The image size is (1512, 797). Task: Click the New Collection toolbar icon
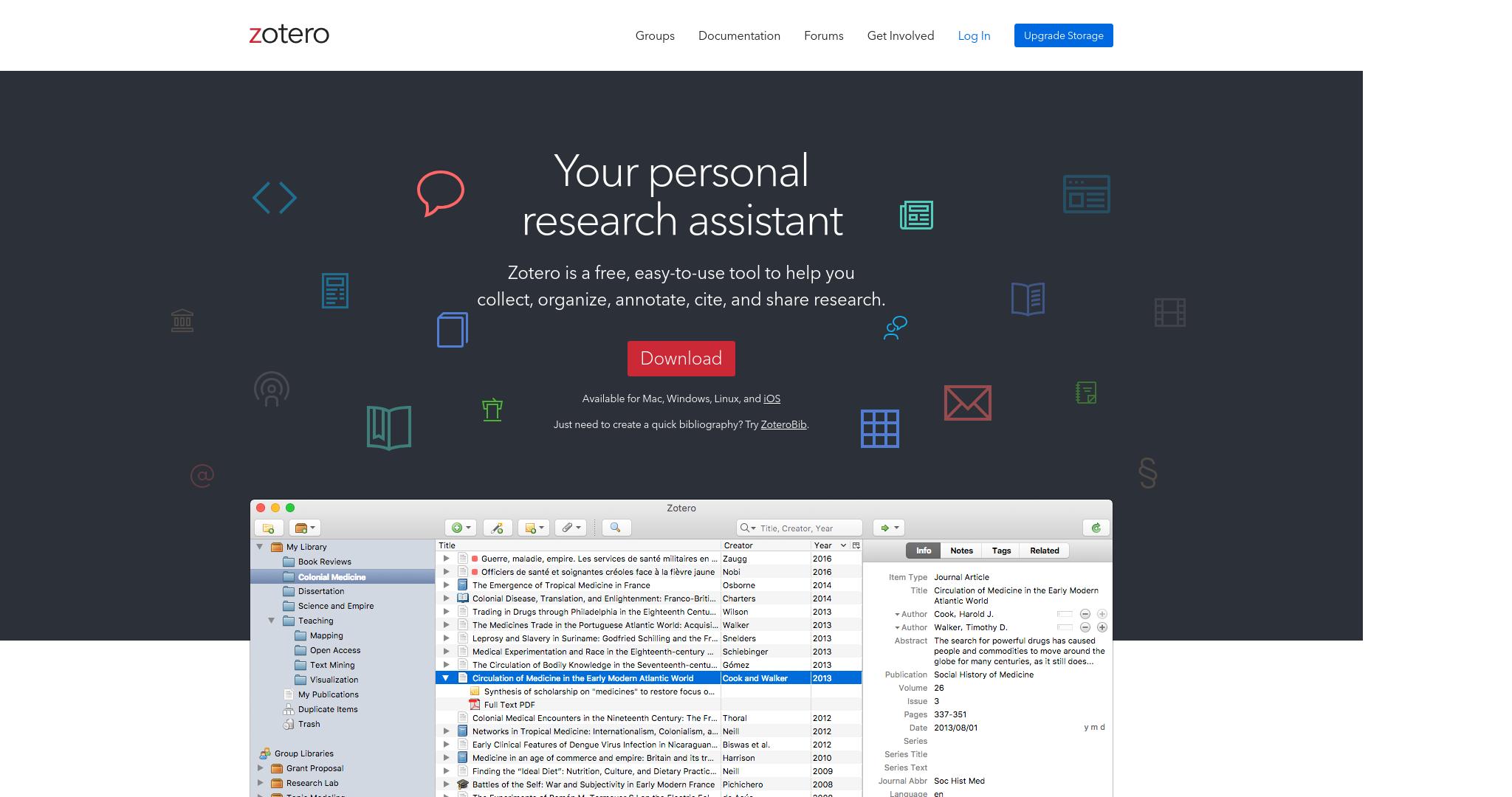[269, 528]
